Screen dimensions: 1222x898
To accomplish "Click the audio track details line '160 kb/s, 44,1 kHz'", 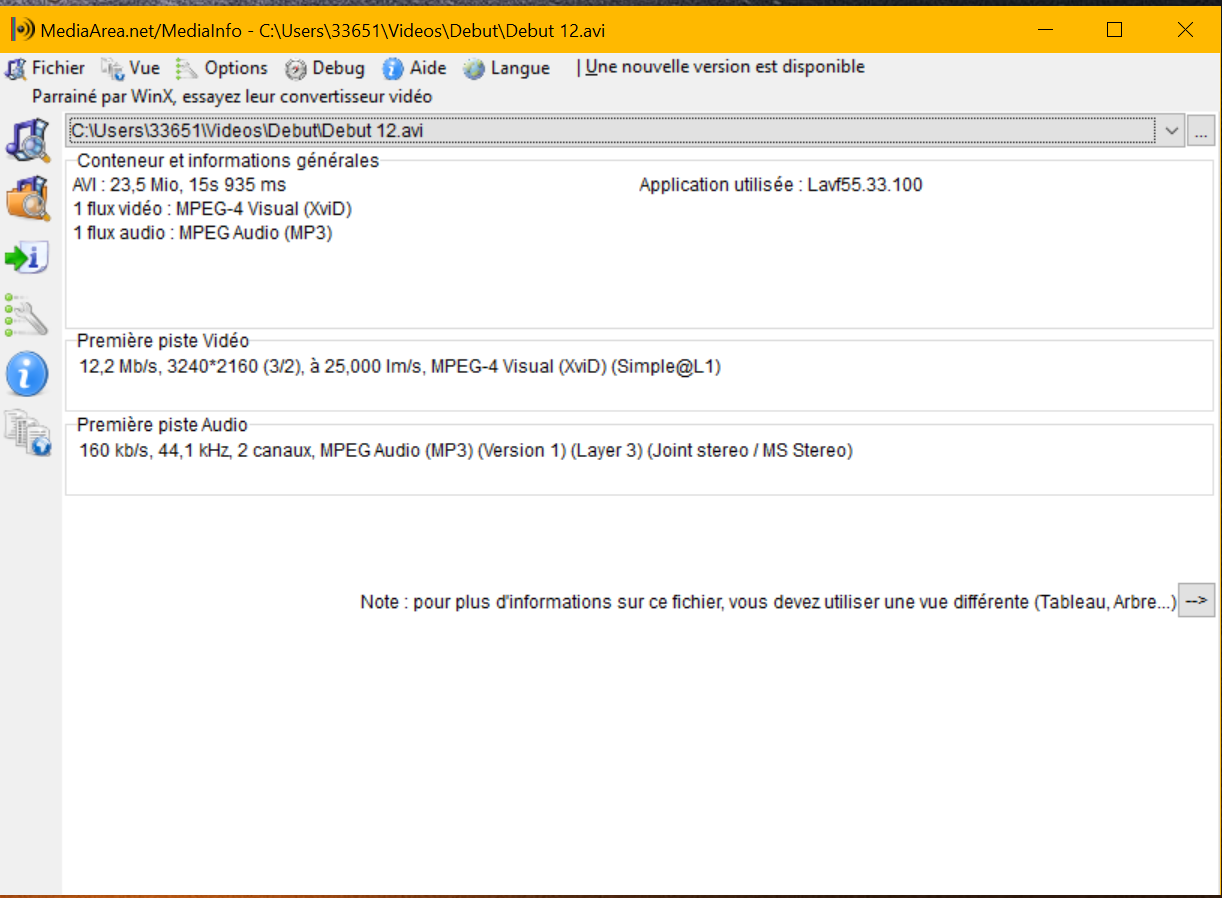I will coord(466,451).
